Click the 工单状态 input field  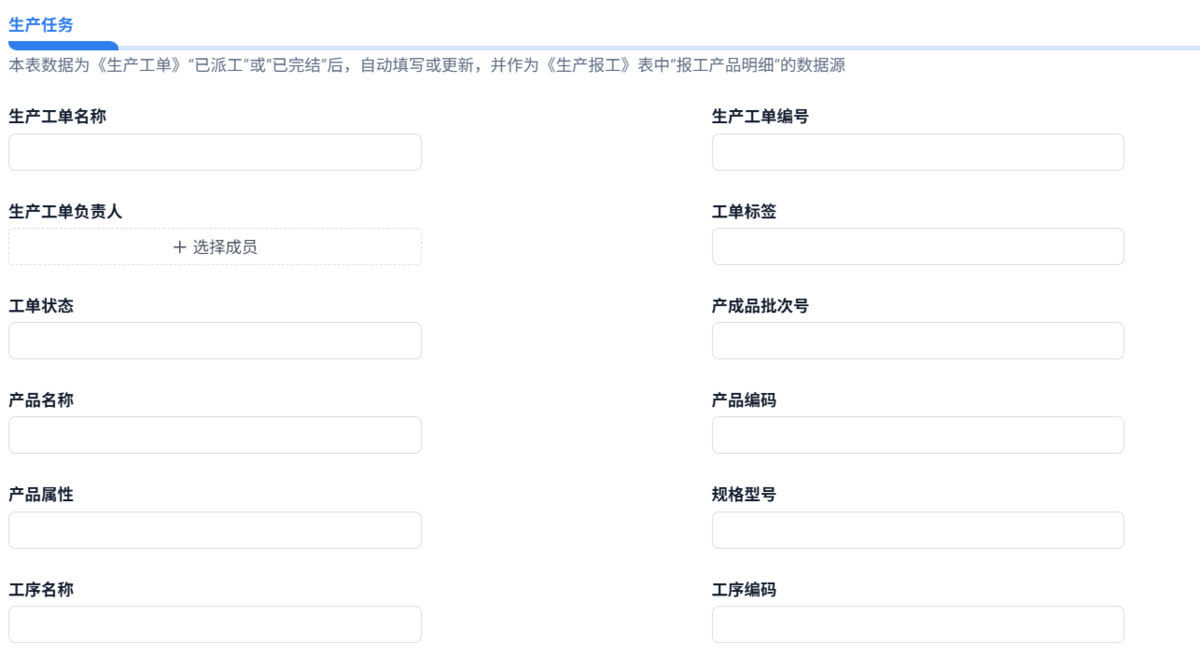[214, 341]
